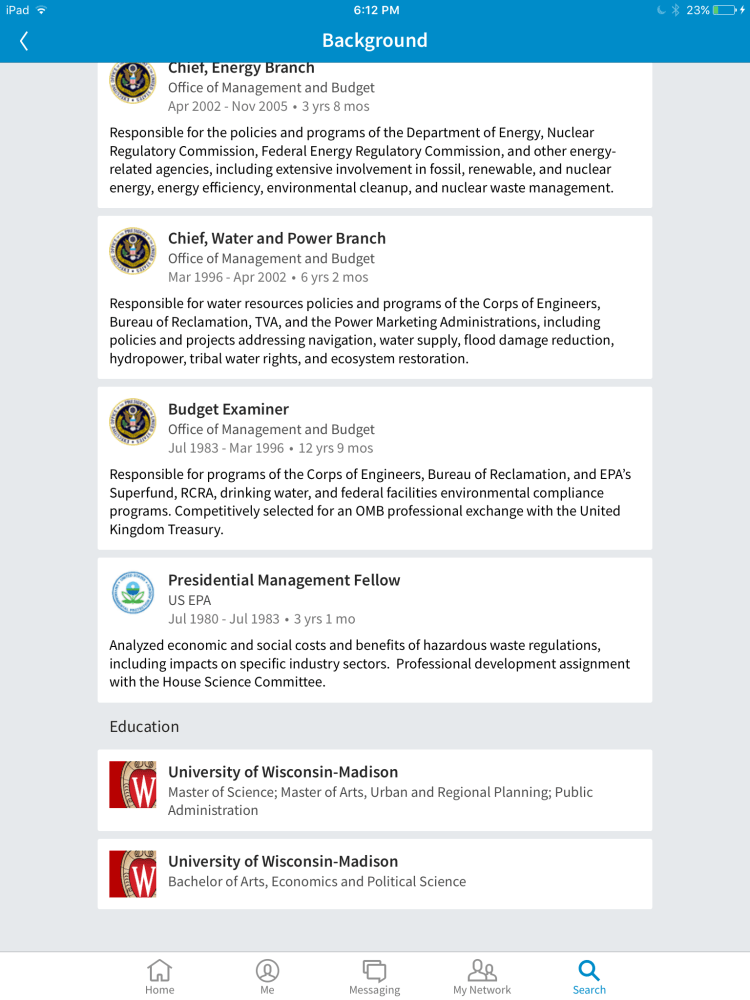Open the Messaging tab icon

pyautogui.click(x=374, y=976)
